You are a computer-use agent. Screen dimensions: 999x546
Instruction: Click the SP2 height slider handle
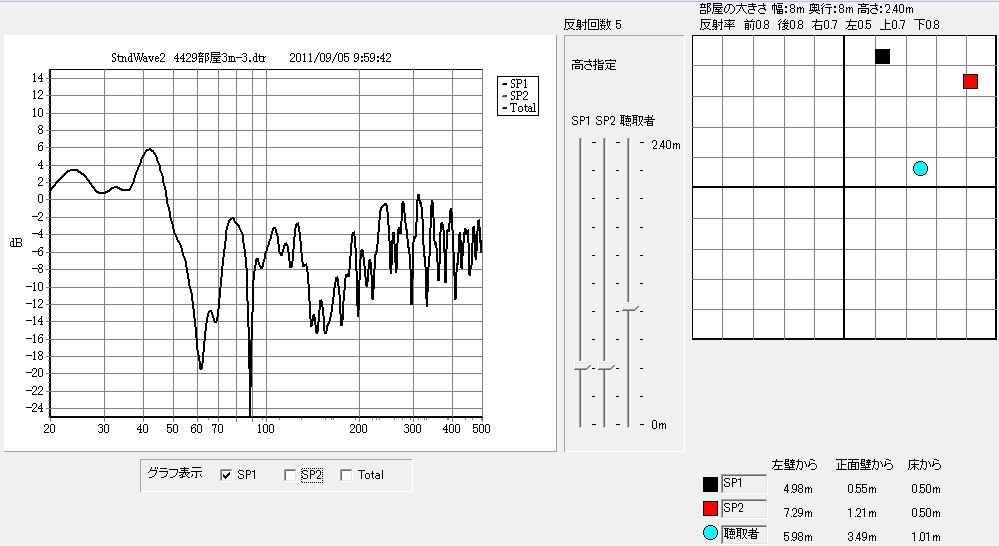click(604, 368)
